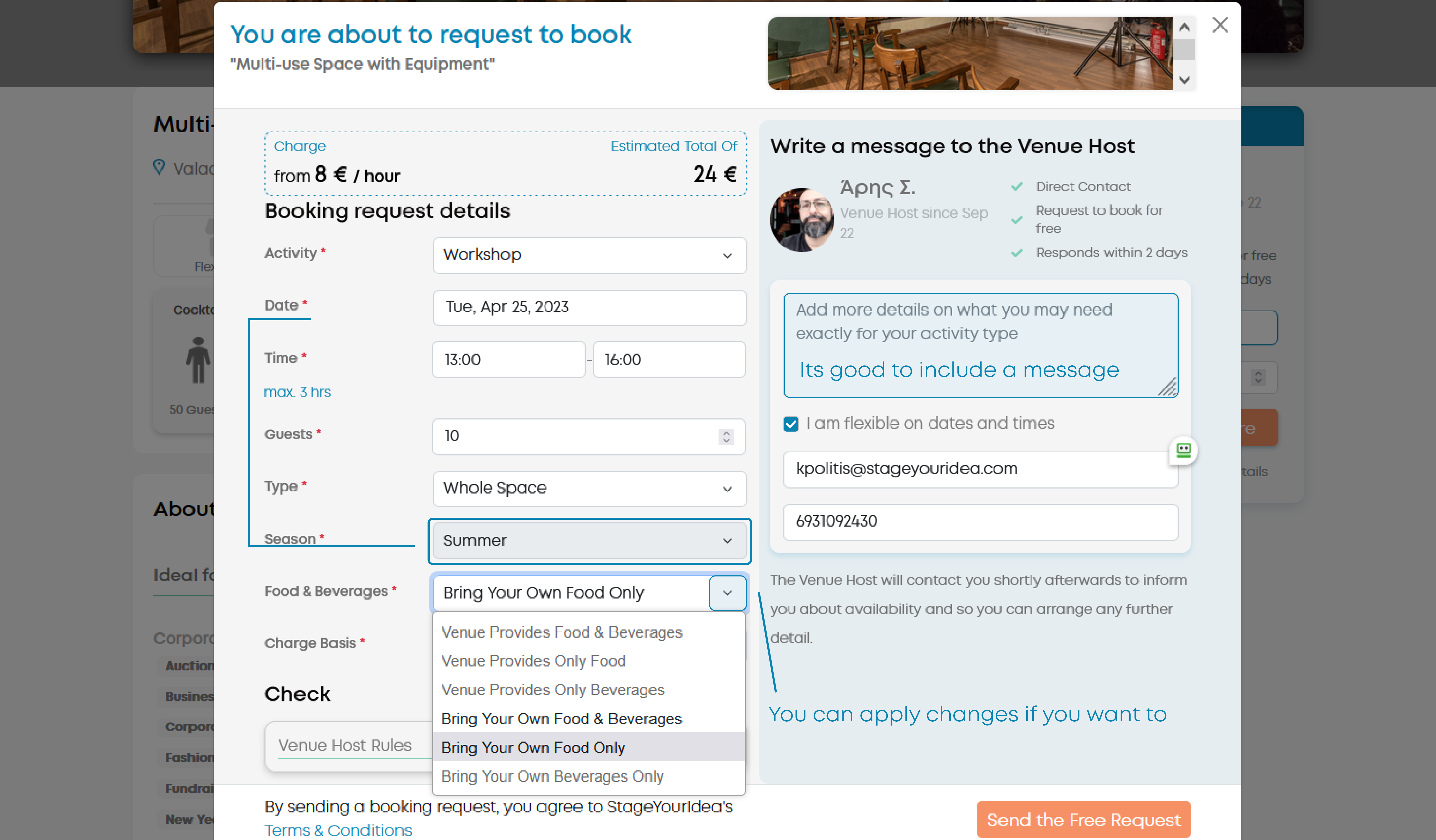Click the green password manager icon

1183,450
